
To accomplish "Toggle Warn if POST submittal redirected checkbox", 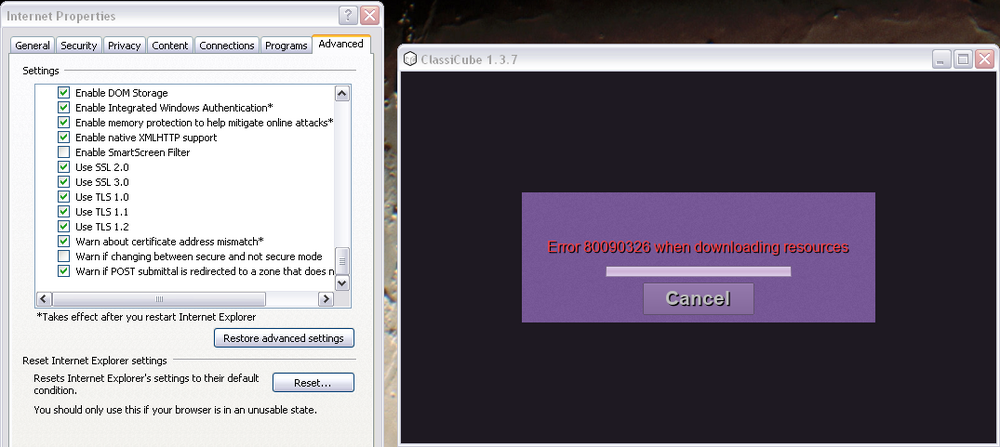I will coord(64,271).
